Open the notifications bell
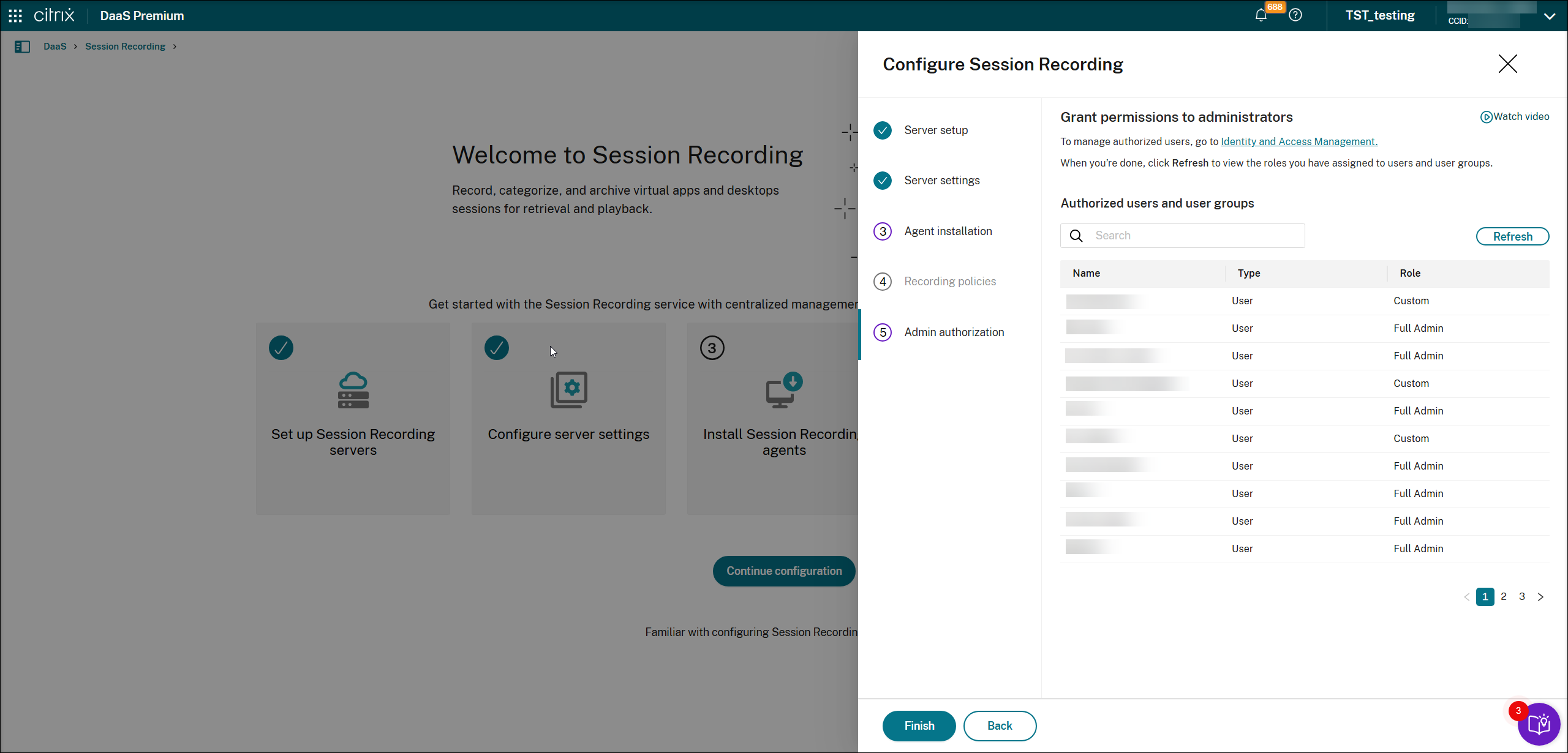Screen dimensions: 1568x753 click(x=1261, y=15)
